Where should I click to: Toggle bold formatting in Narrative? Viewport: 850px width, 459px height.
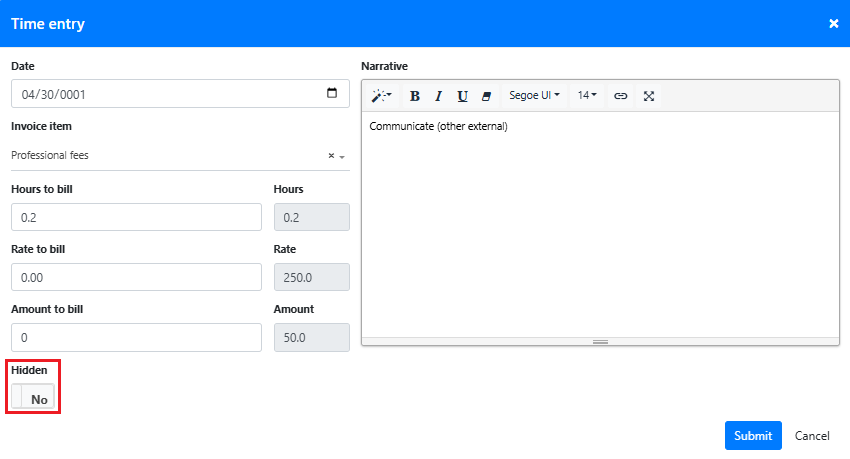(414, 96)
